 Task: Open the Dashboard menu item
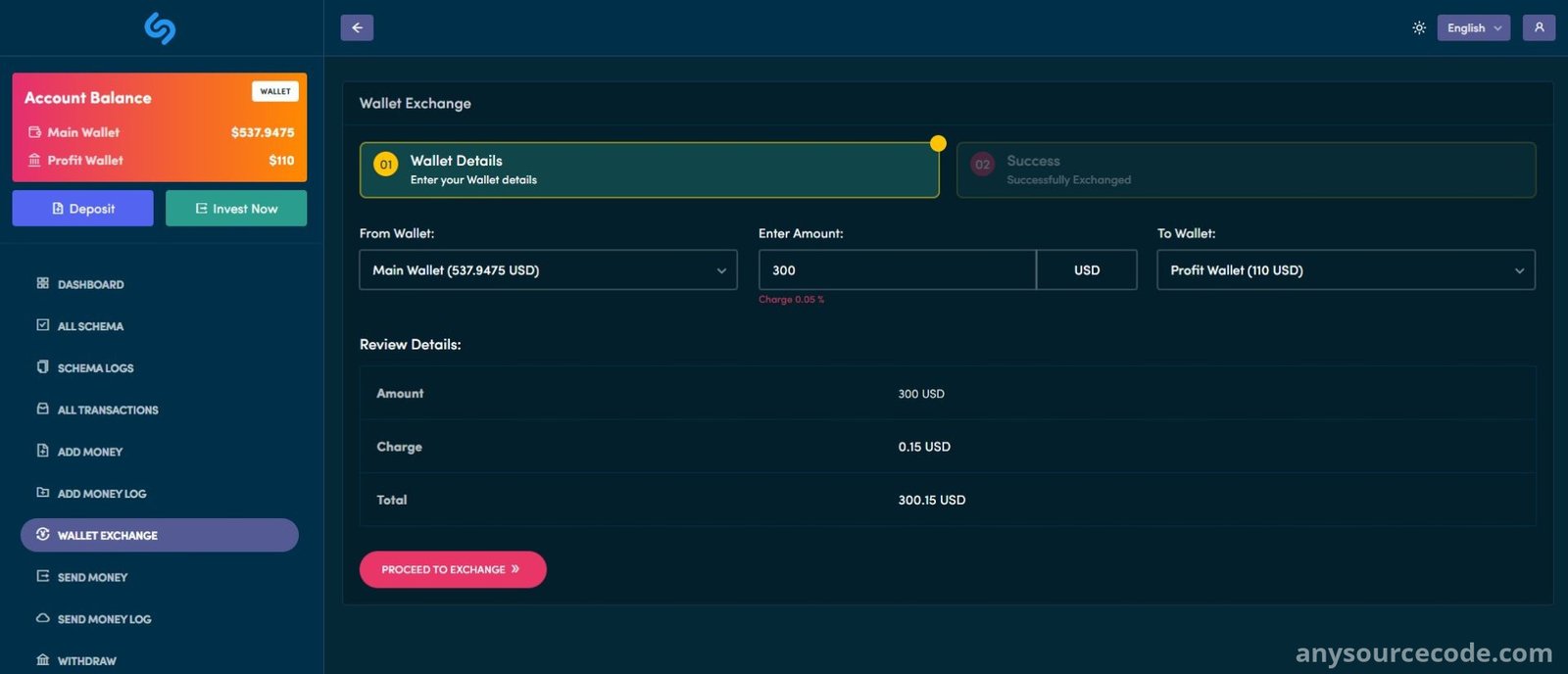click(90, 284)
